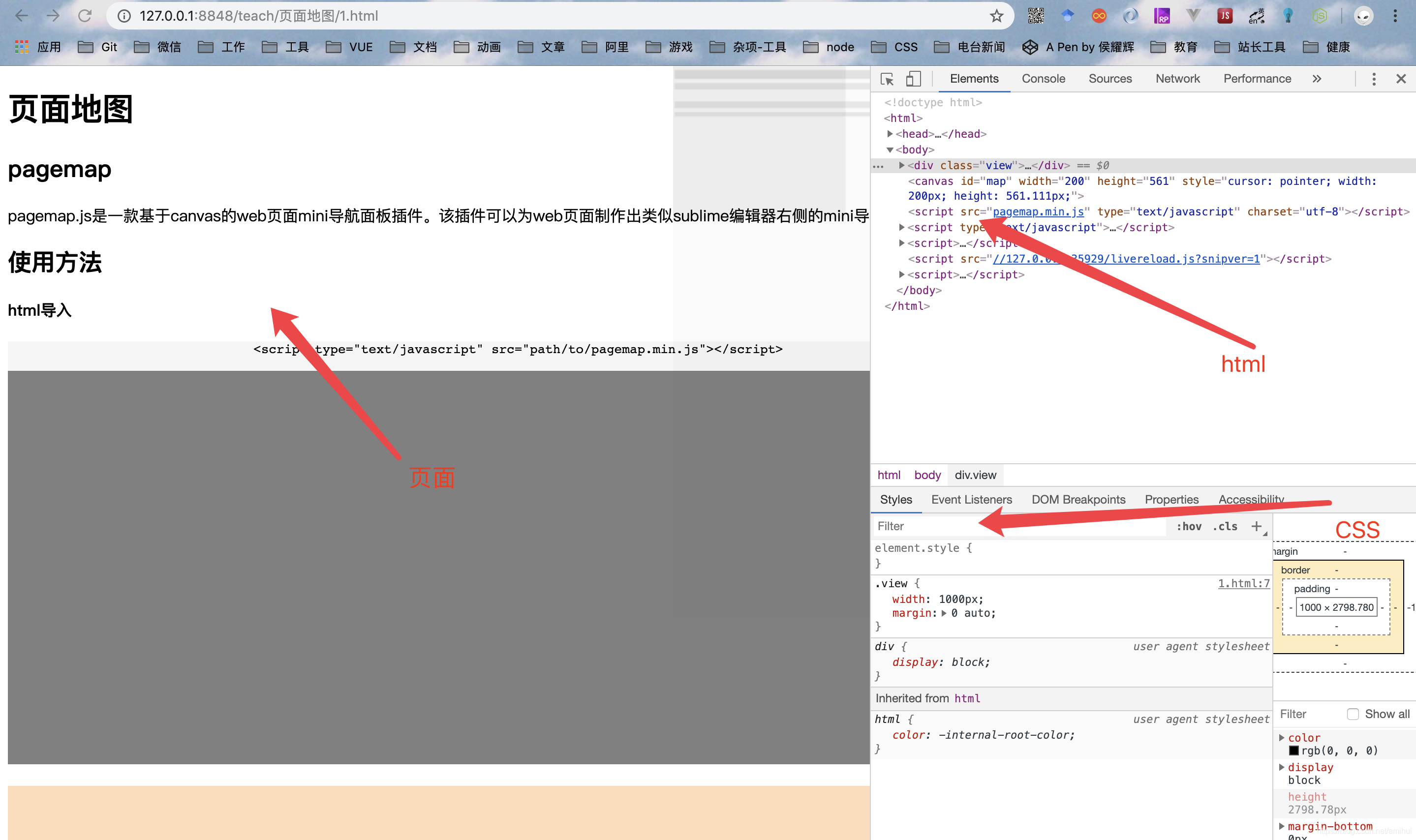
Task: Click the browser back arrow
Action: (22, 16)
